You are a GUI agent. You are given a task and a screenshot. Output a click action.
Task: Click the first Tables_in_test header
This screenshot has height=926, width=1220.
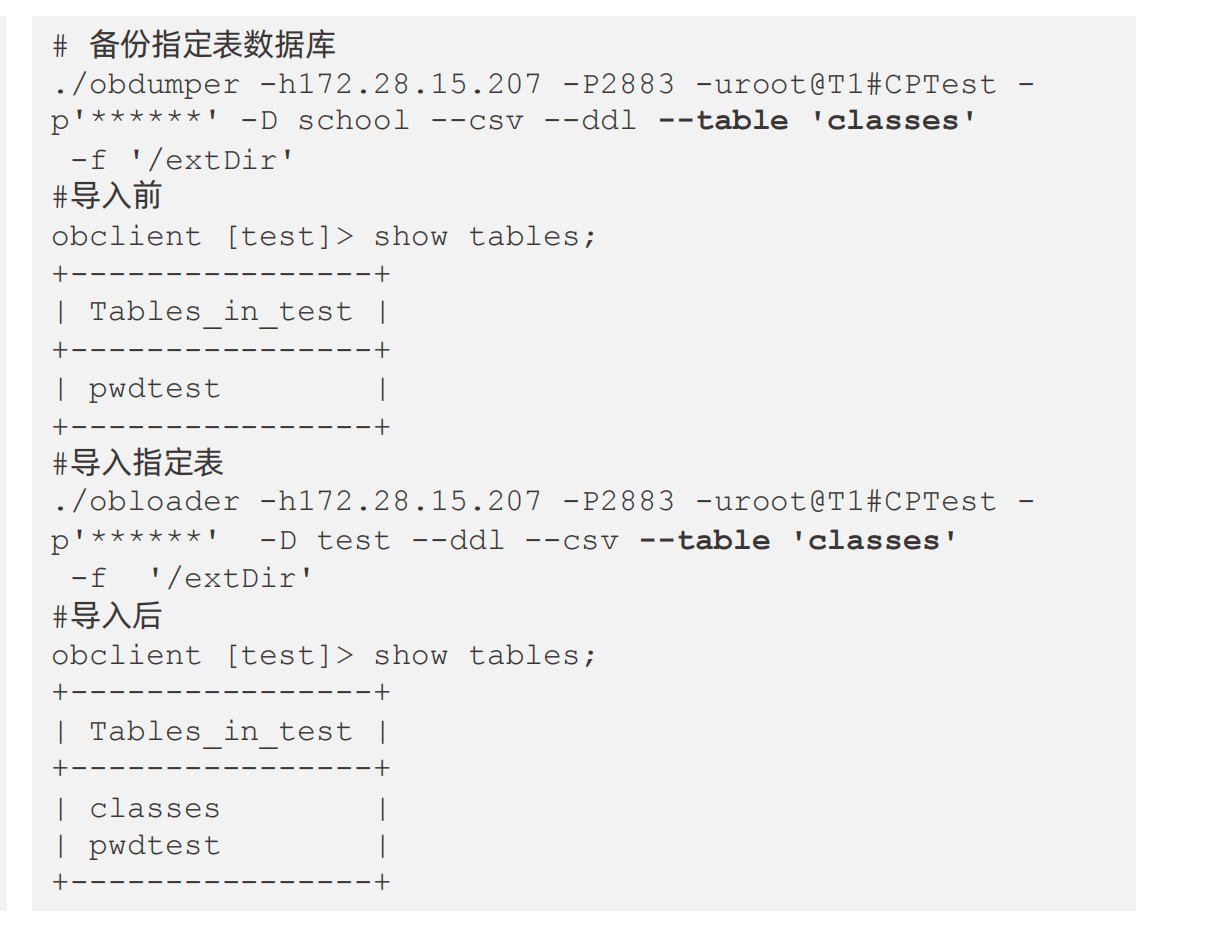(x=221, y=312)
